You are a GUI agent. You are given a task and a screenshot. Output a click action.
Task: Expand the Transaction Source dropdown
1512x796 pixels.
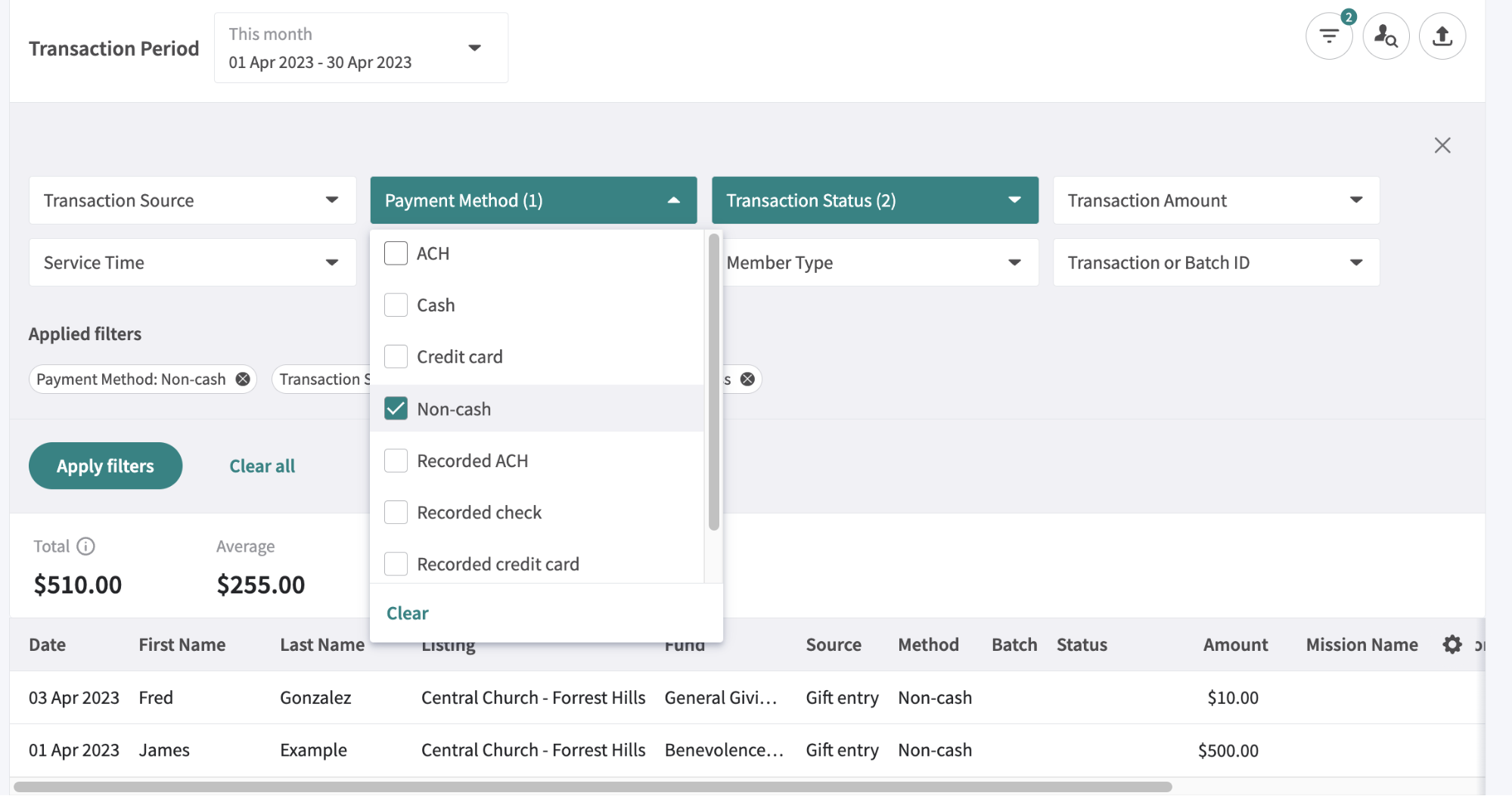[192, 200]
